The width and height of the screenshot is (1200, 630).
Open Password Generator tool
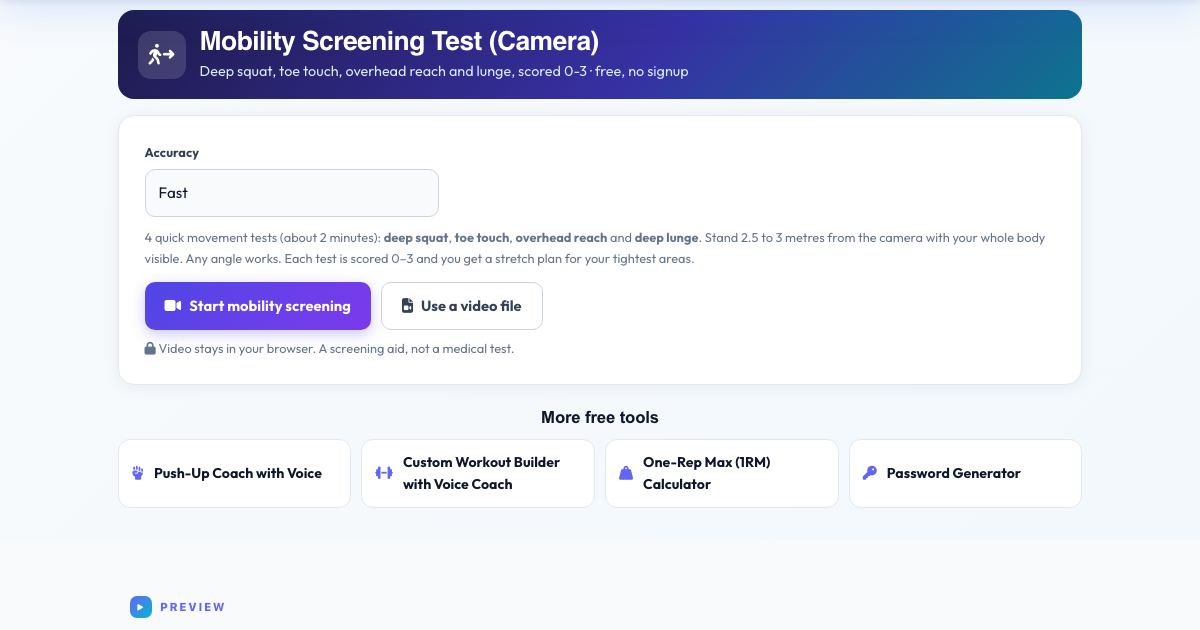click(966, 473)
